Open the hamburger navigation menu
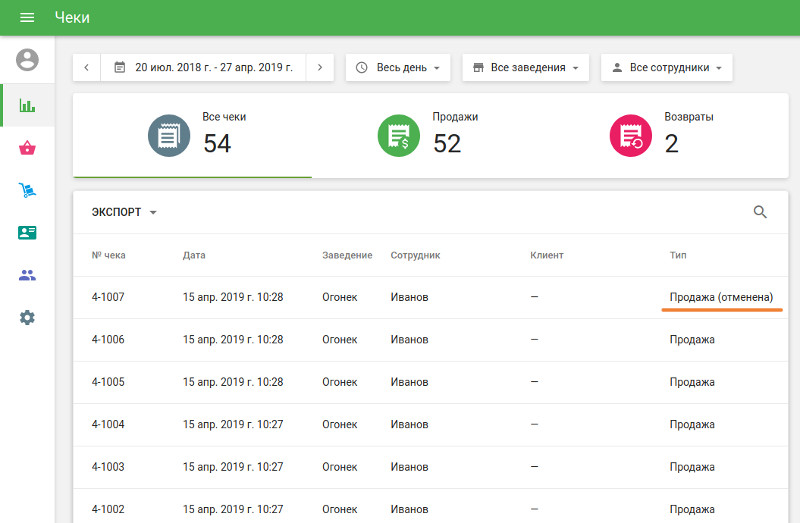This screenshot has height=523, width=800. point(27,18)
